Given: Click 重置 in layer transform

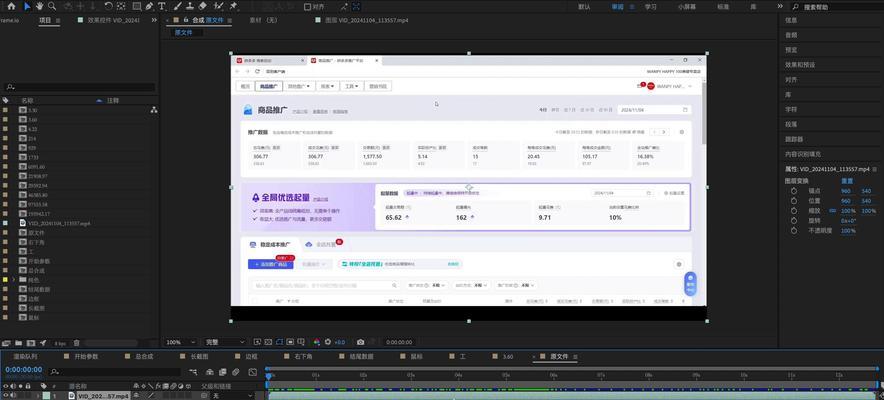Looking at the screenshot, I should (847, 181).
